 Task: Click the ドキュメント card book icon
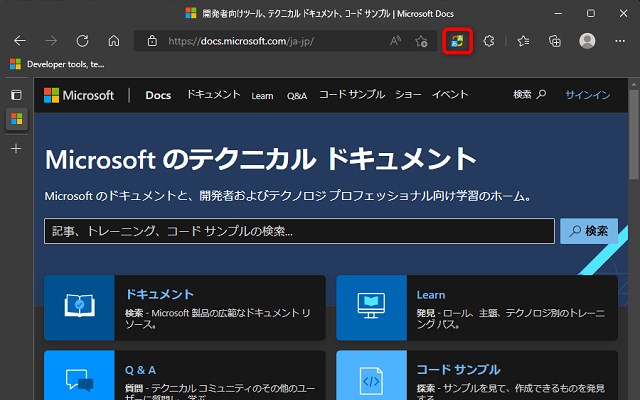click(80, 305)
